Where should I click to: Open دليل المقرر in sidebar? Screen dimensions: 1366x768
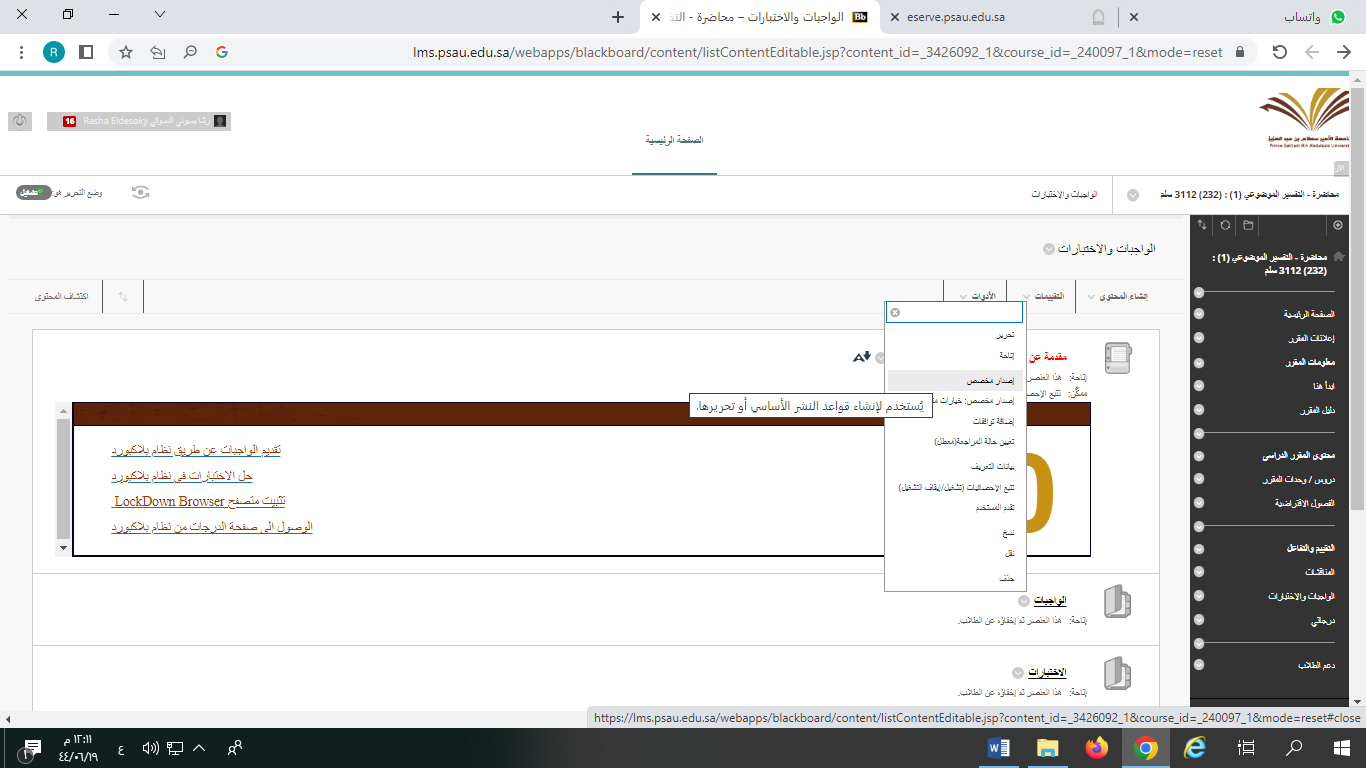1316,410
